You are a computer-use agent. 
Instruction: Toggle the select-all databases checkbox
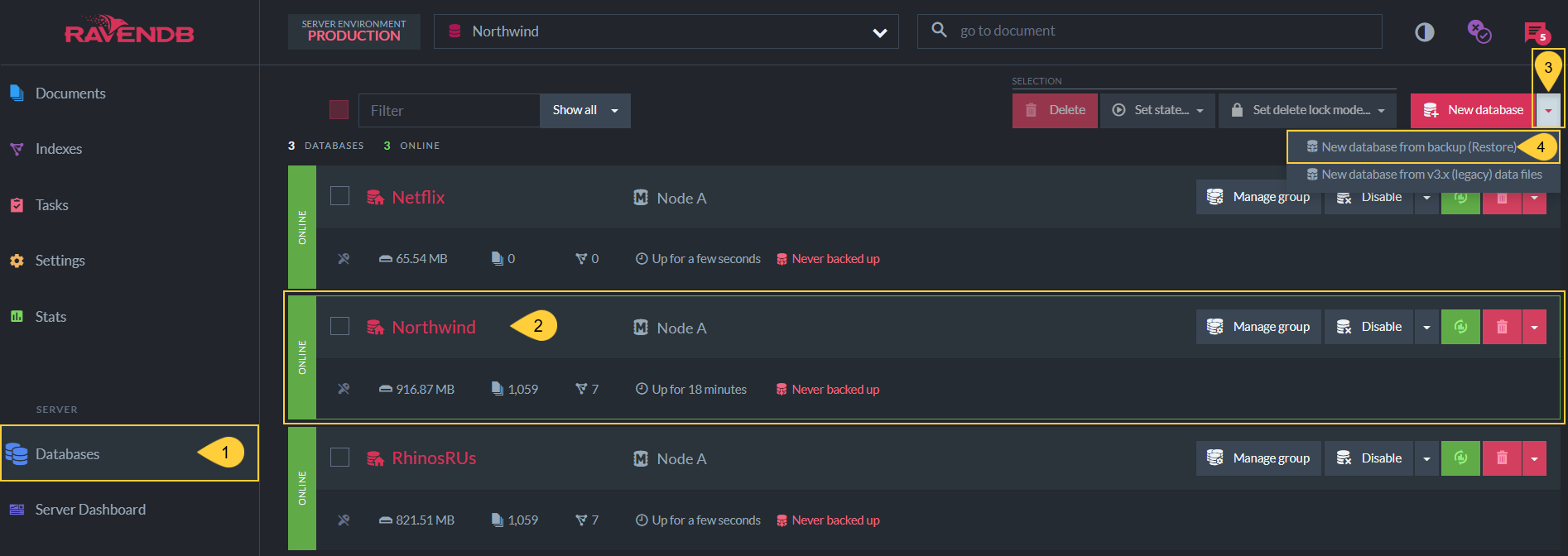[339, 110]
